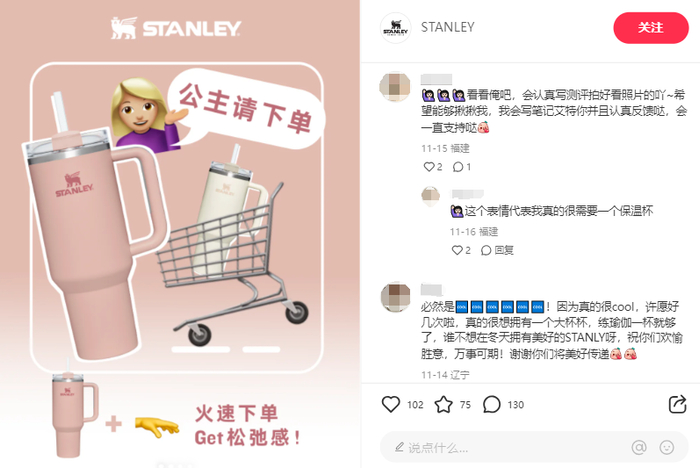Open the first commenter's blurred avatar
The height and width of the screenshot is (468, 700).
pos(395,86)
